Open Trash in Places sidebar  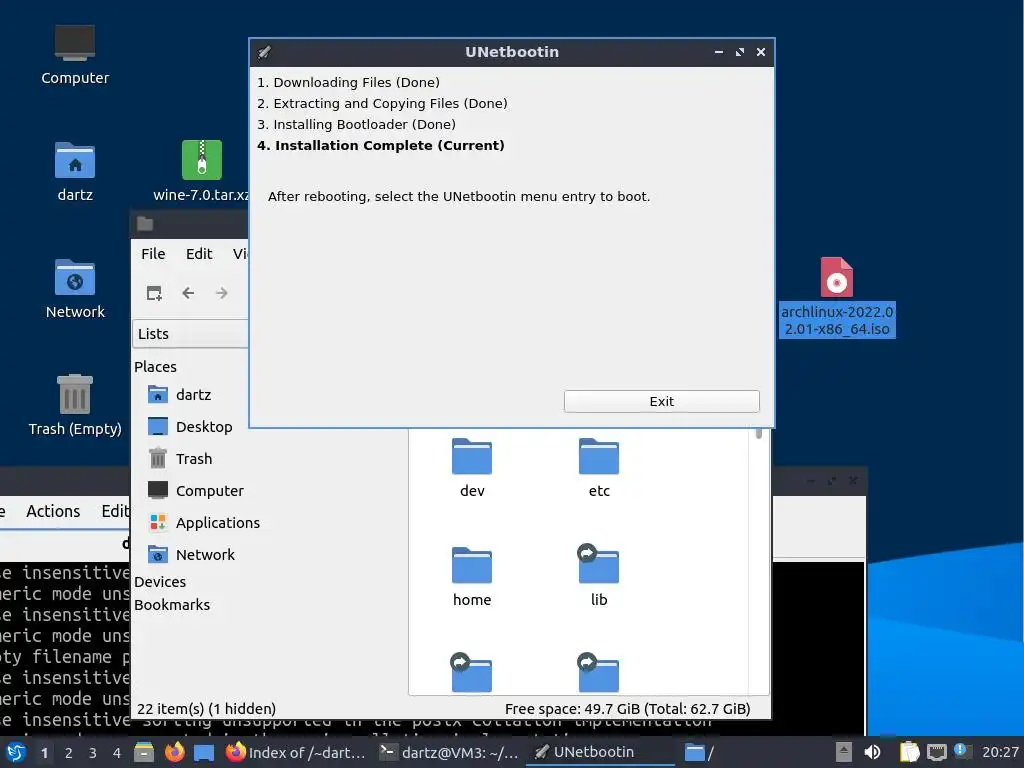180,458
